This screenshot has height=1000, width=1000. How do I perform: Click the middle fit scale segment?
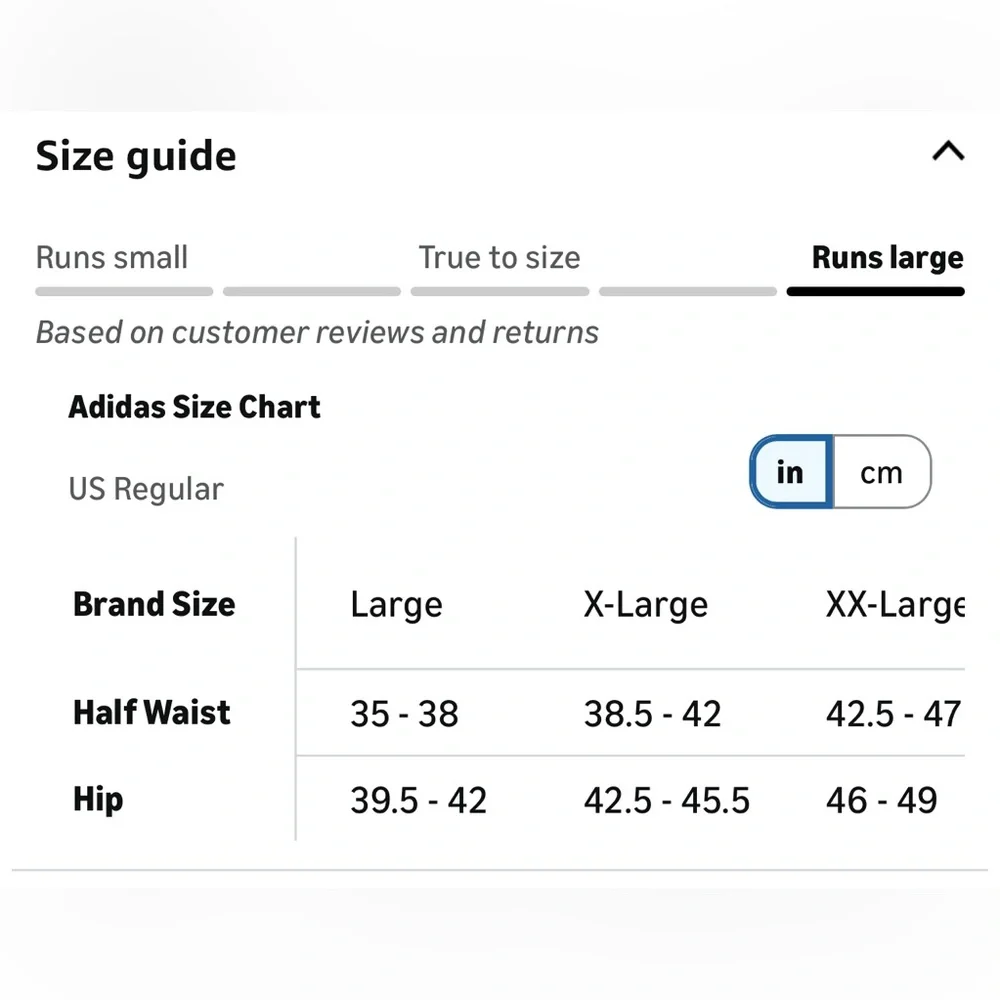click(500, 292)
